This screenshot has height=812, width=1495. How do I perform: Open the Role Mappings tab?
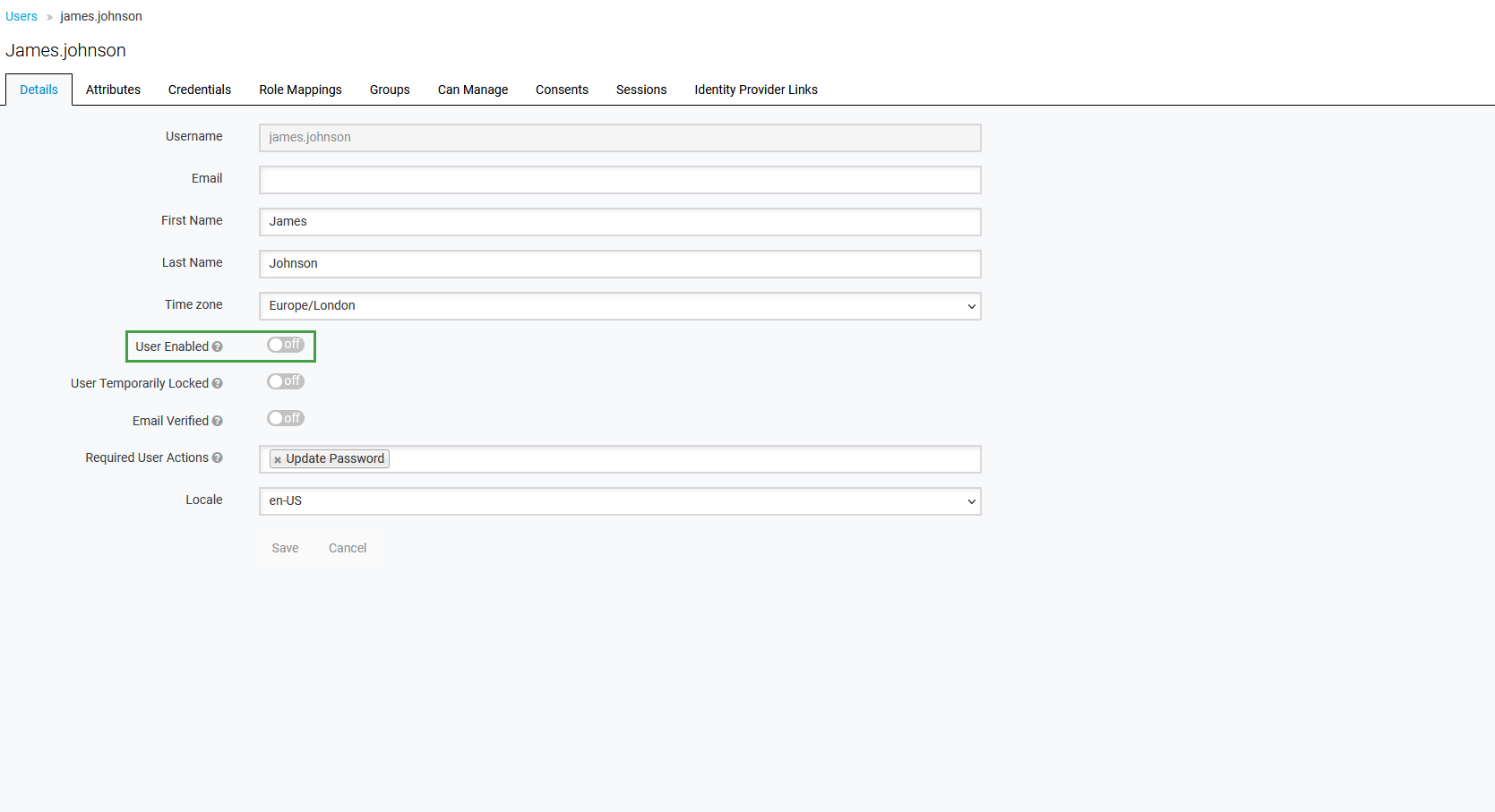300,90
